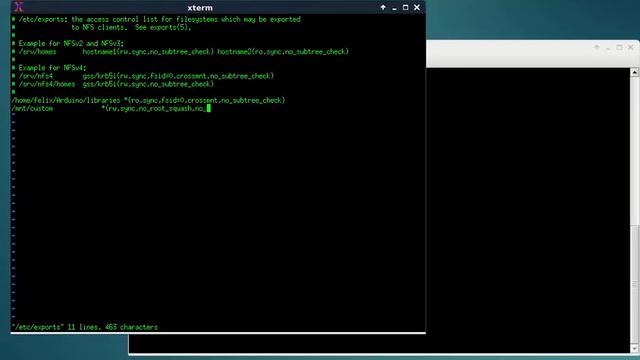Click the '/srv/homes' example path
The image size is (640, 360).
[x=38, y=52]
